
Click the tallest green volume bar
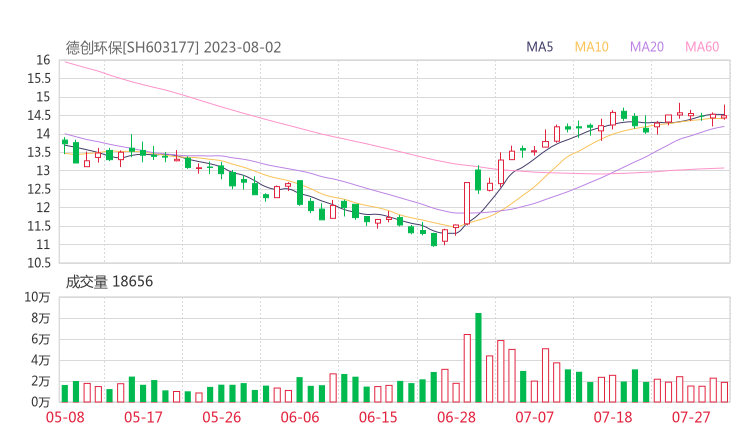(x=478, y=357)
